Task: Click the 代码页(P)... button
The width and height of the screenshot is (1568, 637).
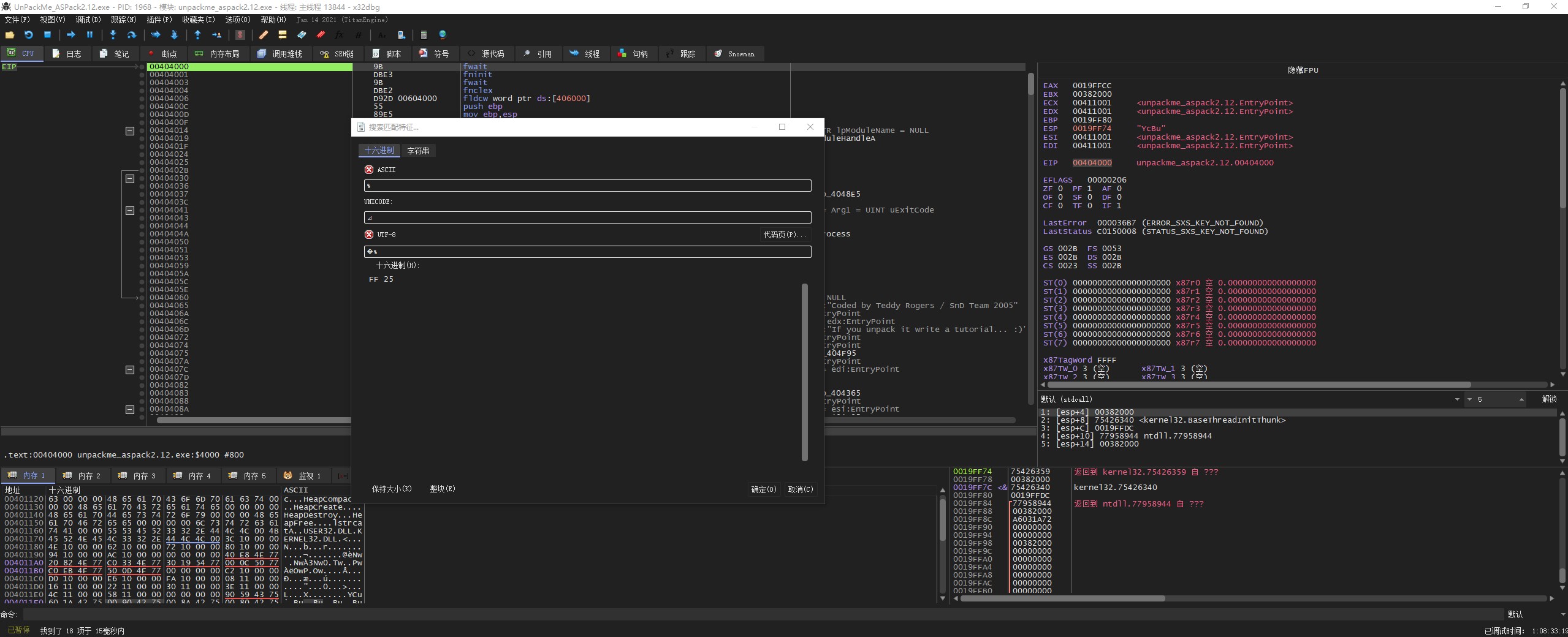Action: (784, 235)
